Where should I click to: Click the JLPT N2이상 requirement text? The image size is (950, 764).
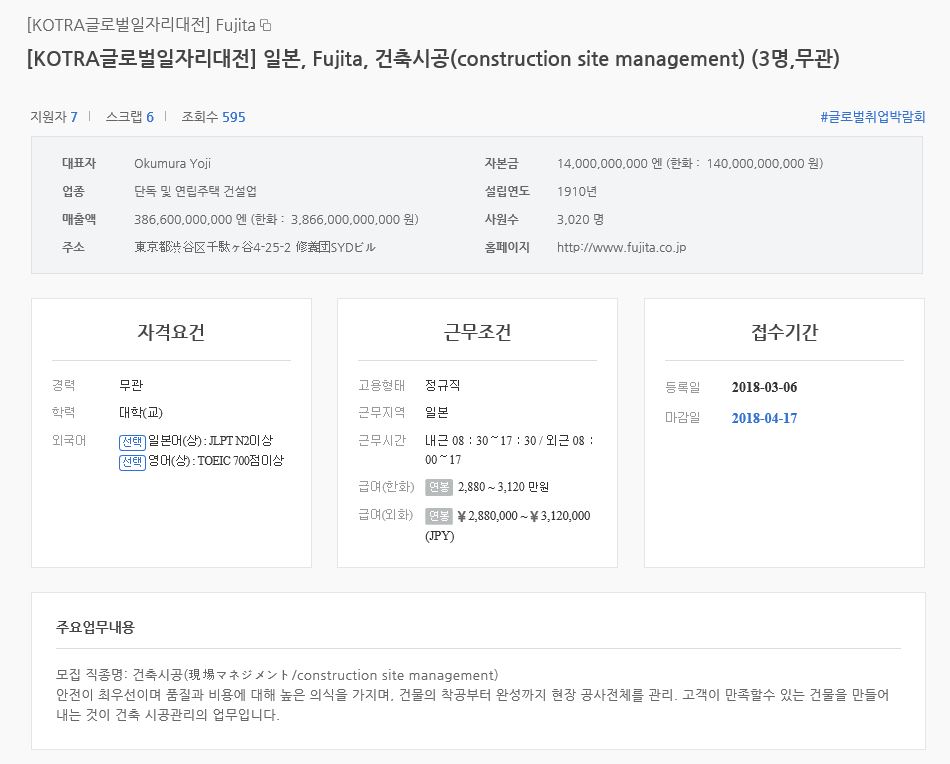pos(241,441)
